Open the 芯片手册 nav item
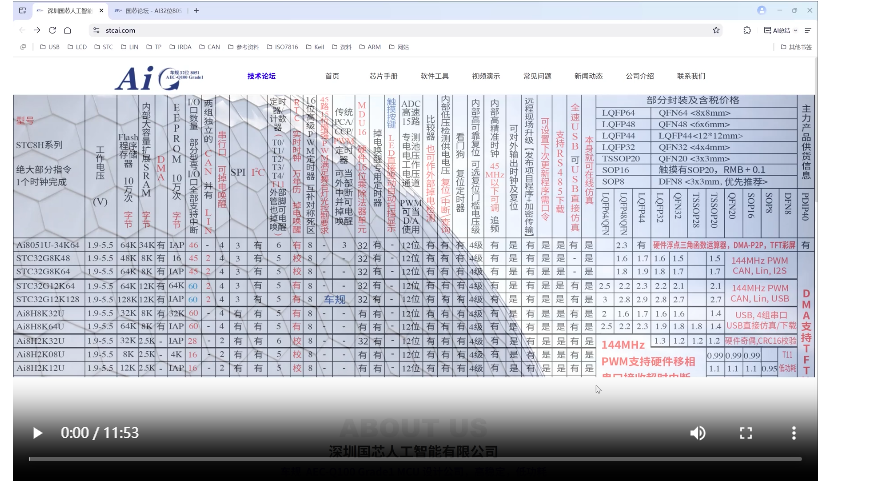Screen dimensions: 876x489 point(383,76)
